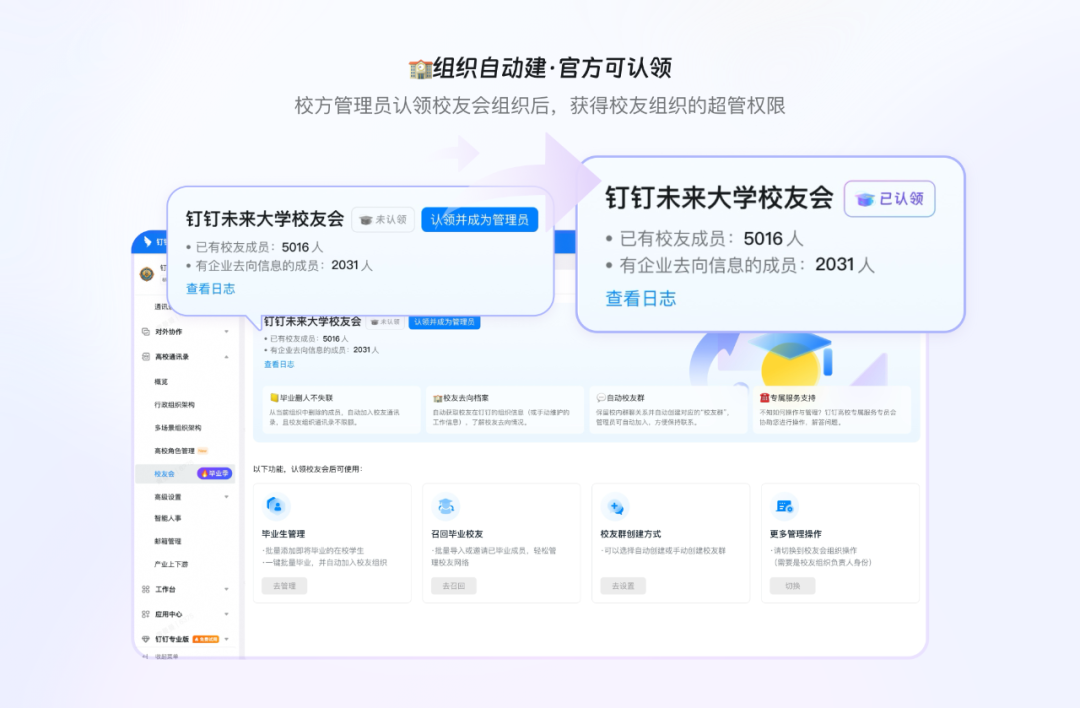
Task: Collapse the 高校通讯录 section arrow
Action: click(226, 357)
